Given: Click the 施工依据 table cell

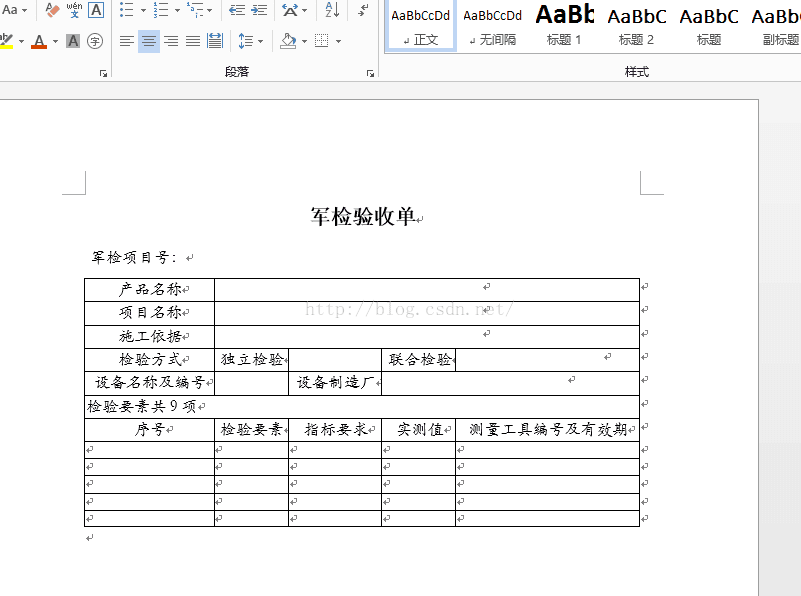Looking at the screenshot, I should pos(149,336).
